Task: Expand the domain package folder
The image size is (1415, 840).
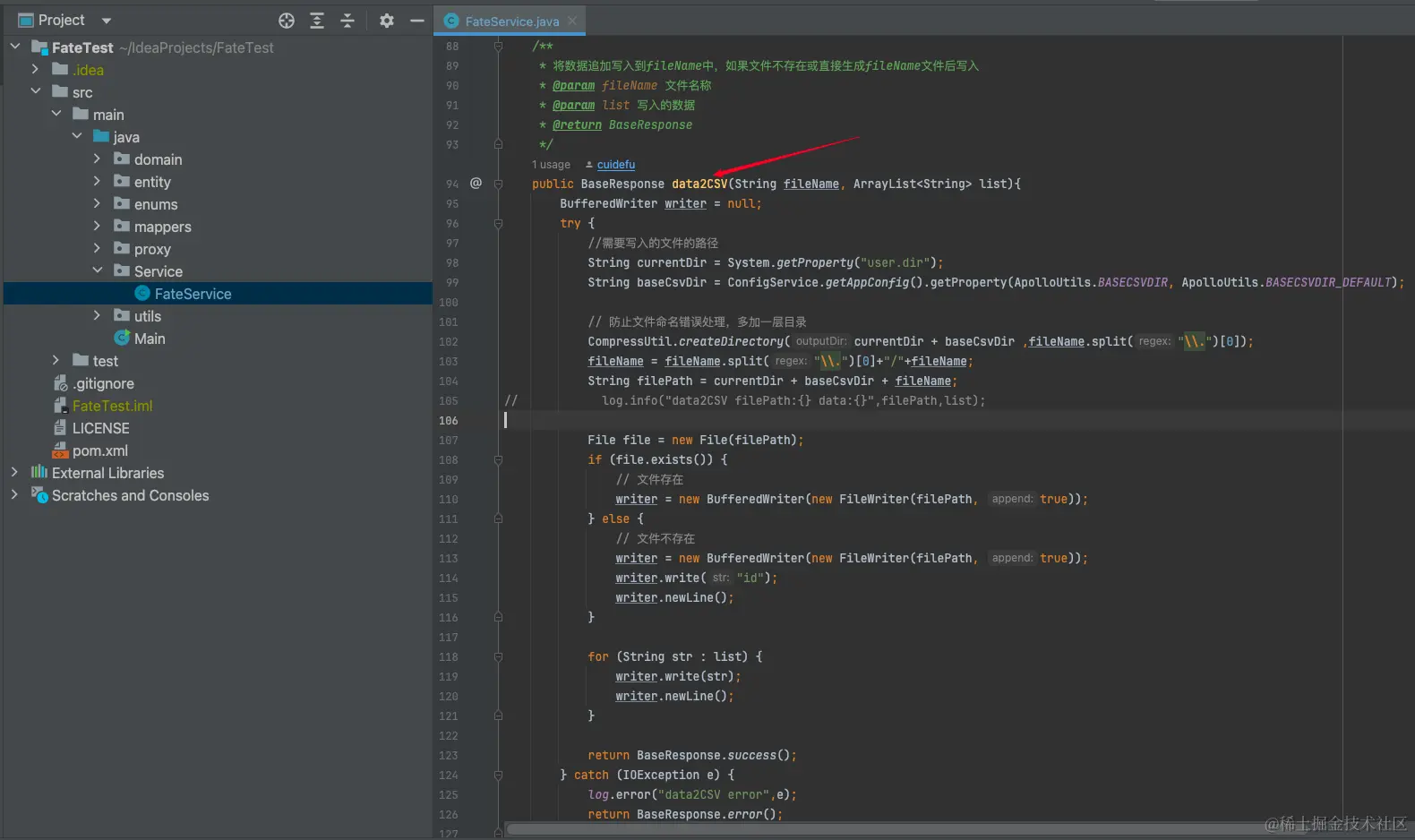Action: coord(97,159)
